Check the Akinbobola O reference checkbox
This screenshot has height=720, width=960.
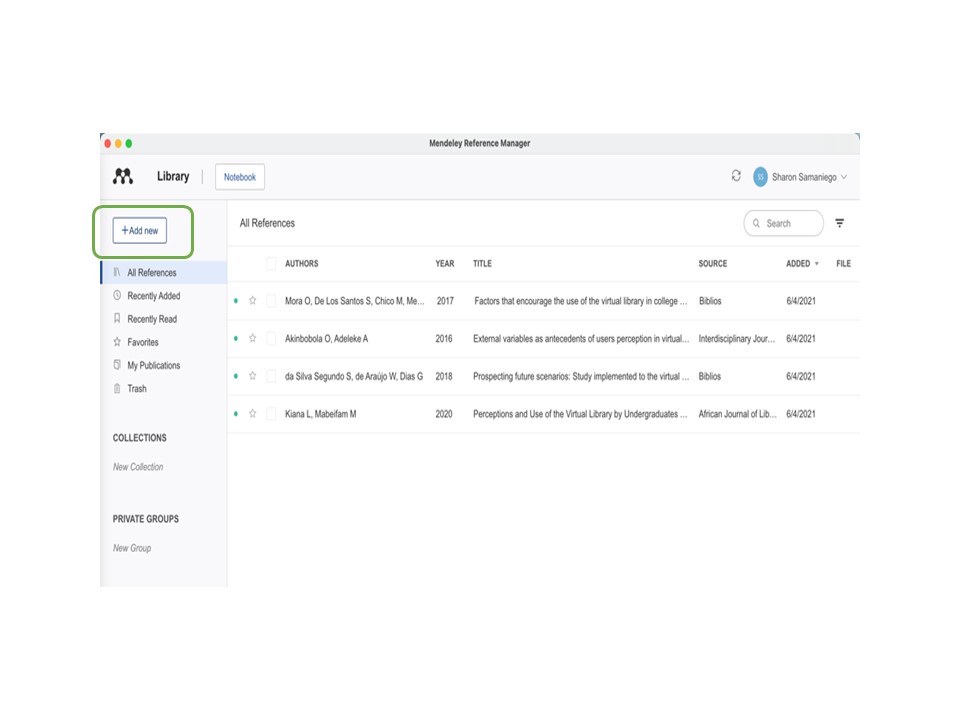click(271, 338)
